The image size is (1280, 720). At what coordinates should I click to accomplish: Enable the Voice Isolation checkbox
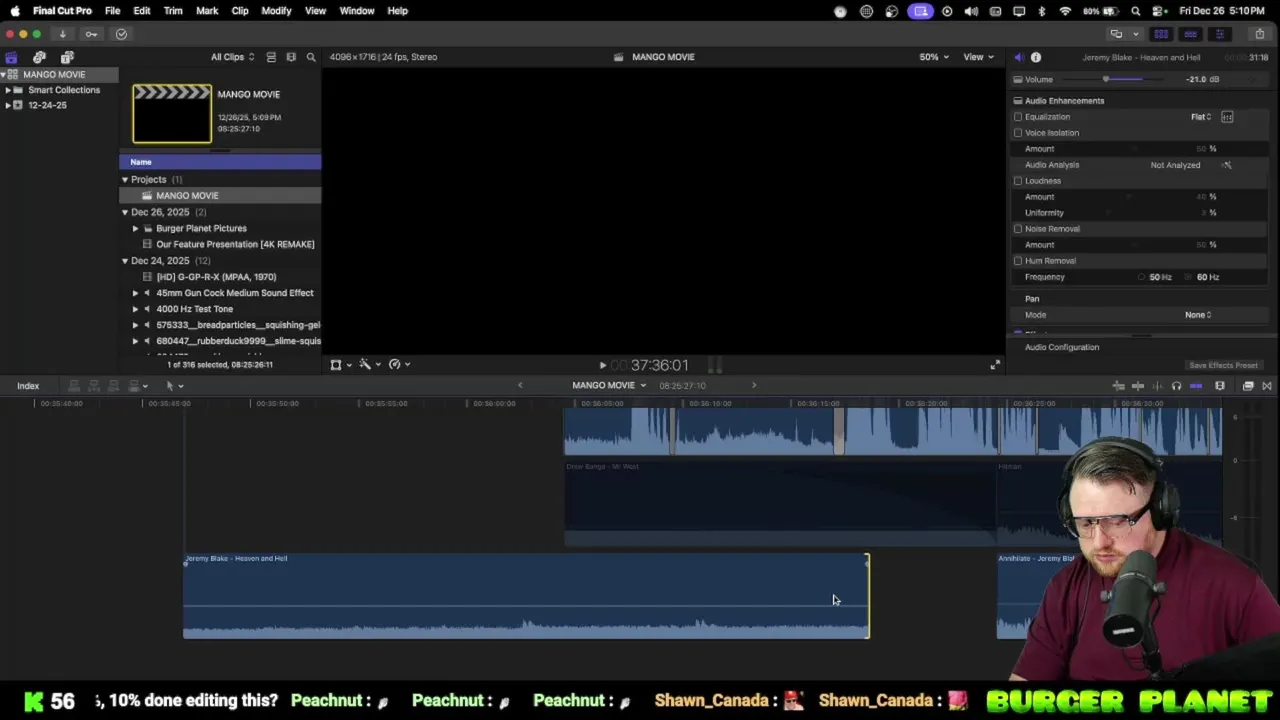(x=1018, y=133)
